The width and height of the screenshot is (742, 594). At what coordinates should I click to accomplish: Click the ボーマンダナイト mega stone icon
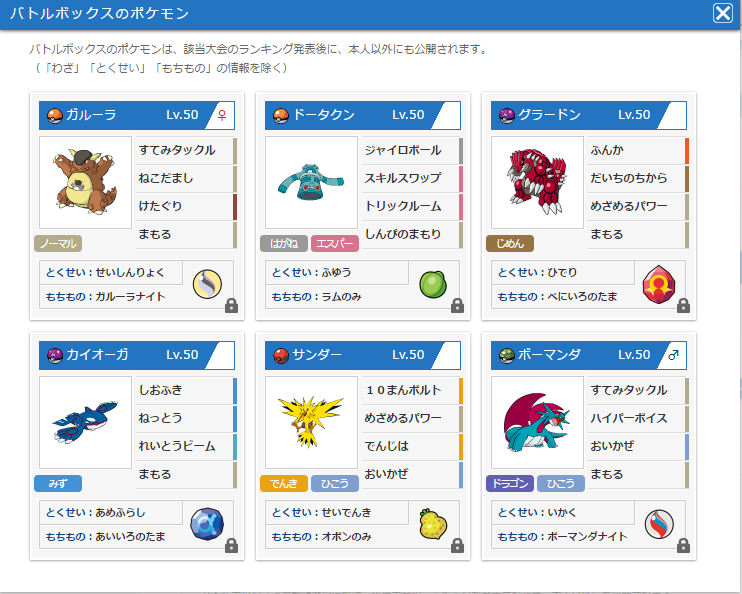tap(659, 524)
